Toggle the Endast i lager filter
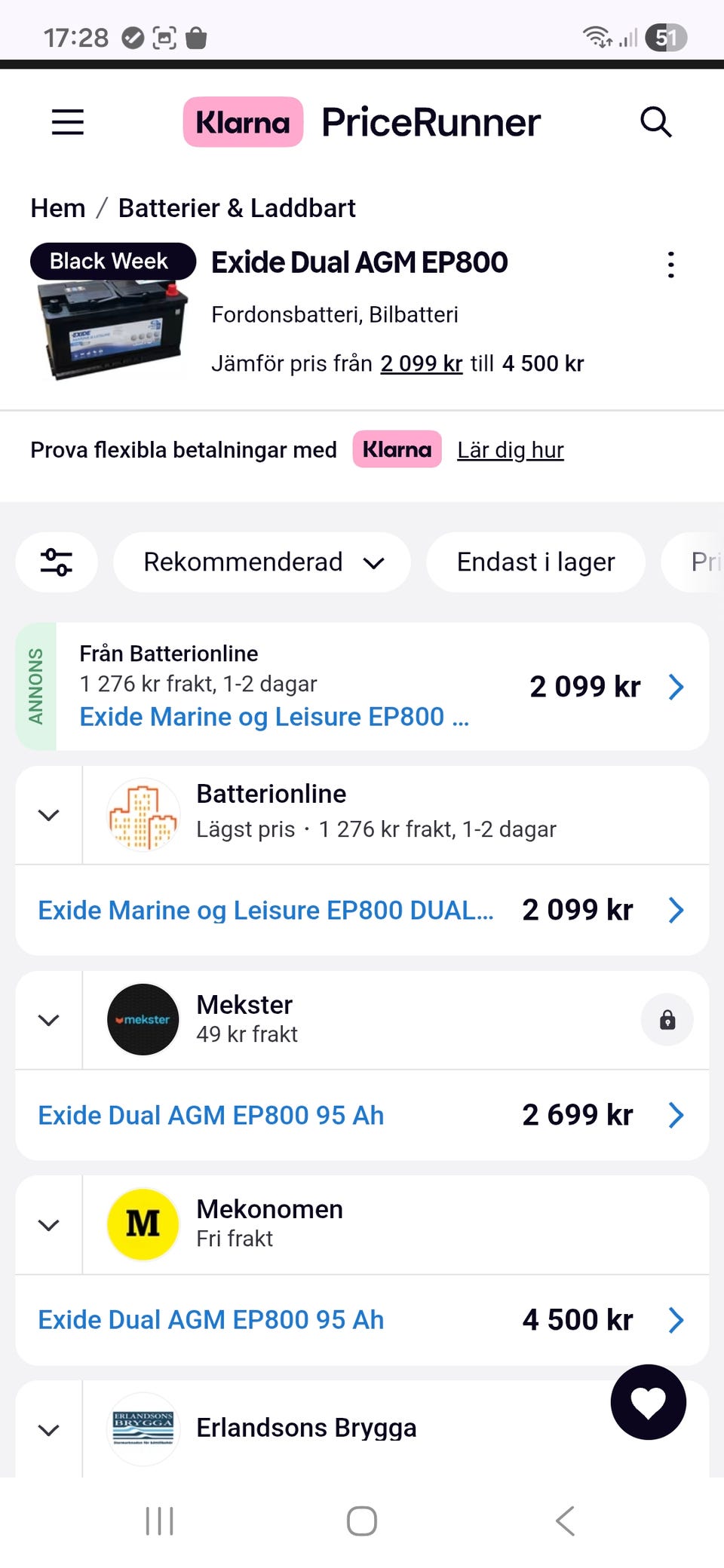The width and height of the screenshot is (724, 1568). pos(535,562)
